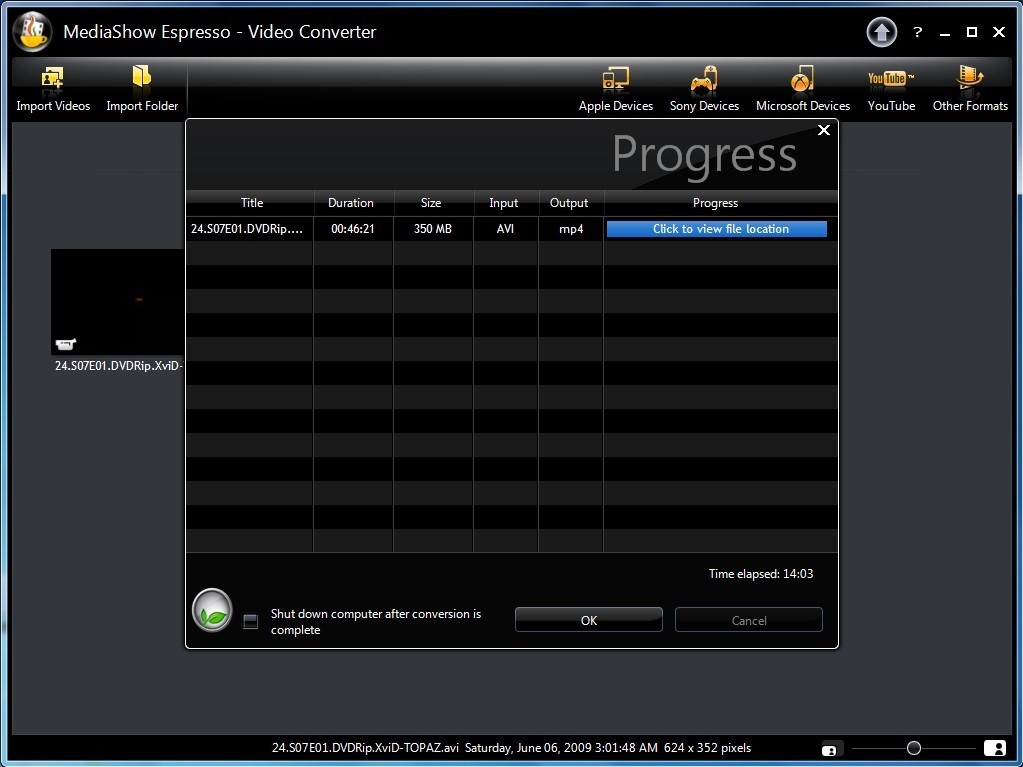Click the Title column header

click(x=251, y=203)
